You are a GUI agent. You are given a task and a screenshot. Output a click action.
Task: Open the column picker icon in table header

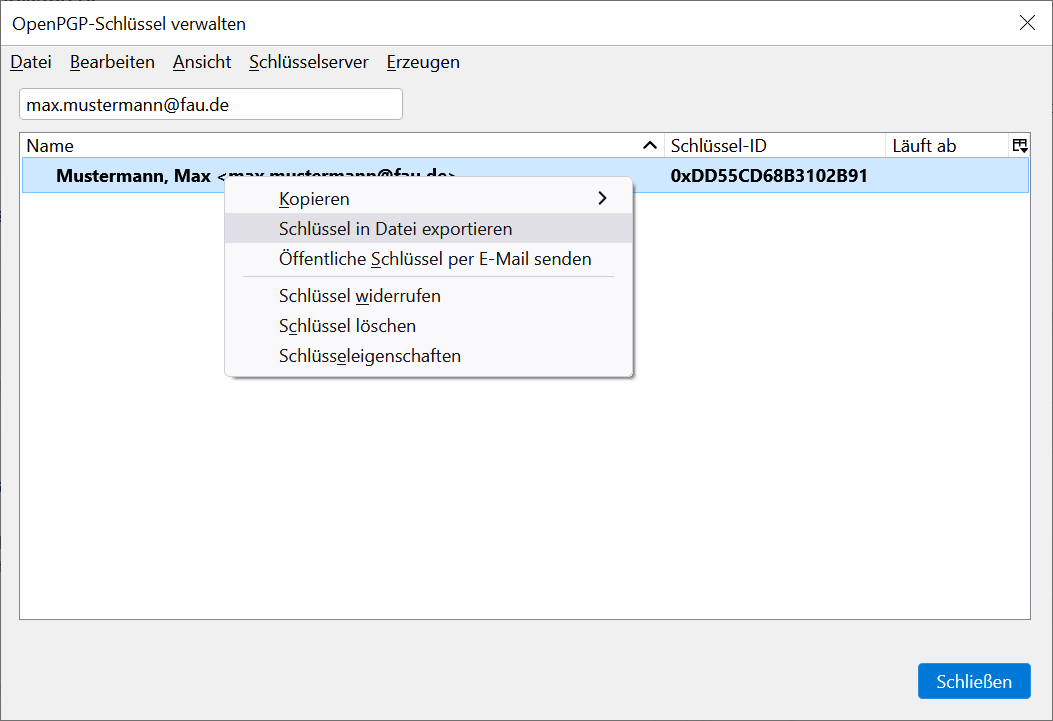[1019, 146]
